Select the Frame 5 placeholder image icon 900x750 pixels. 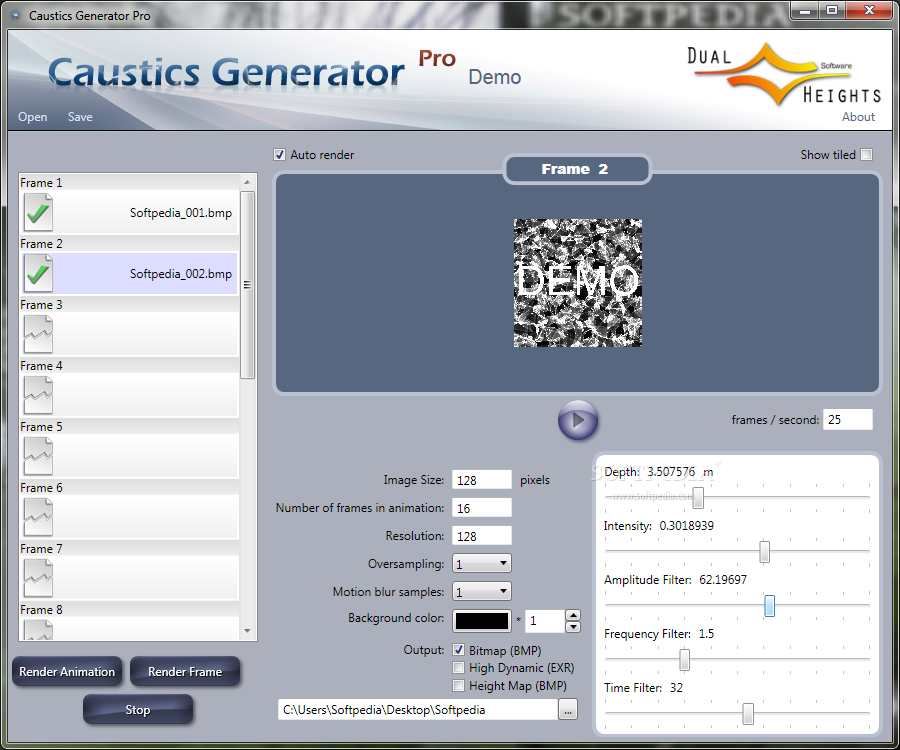click(x=38, y=456)
